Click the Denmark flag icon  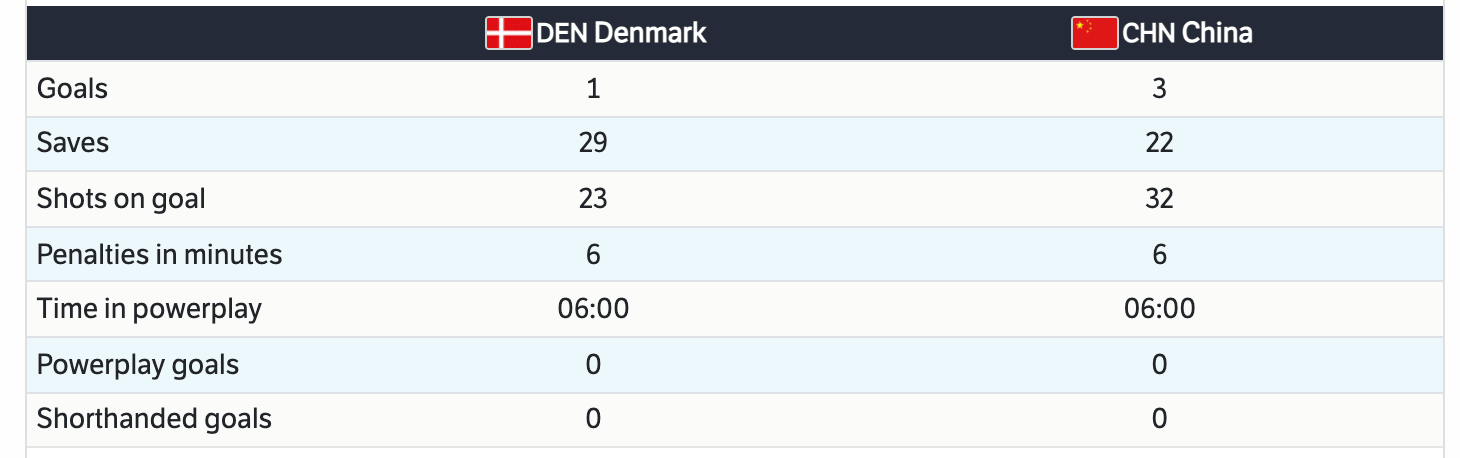509,33
